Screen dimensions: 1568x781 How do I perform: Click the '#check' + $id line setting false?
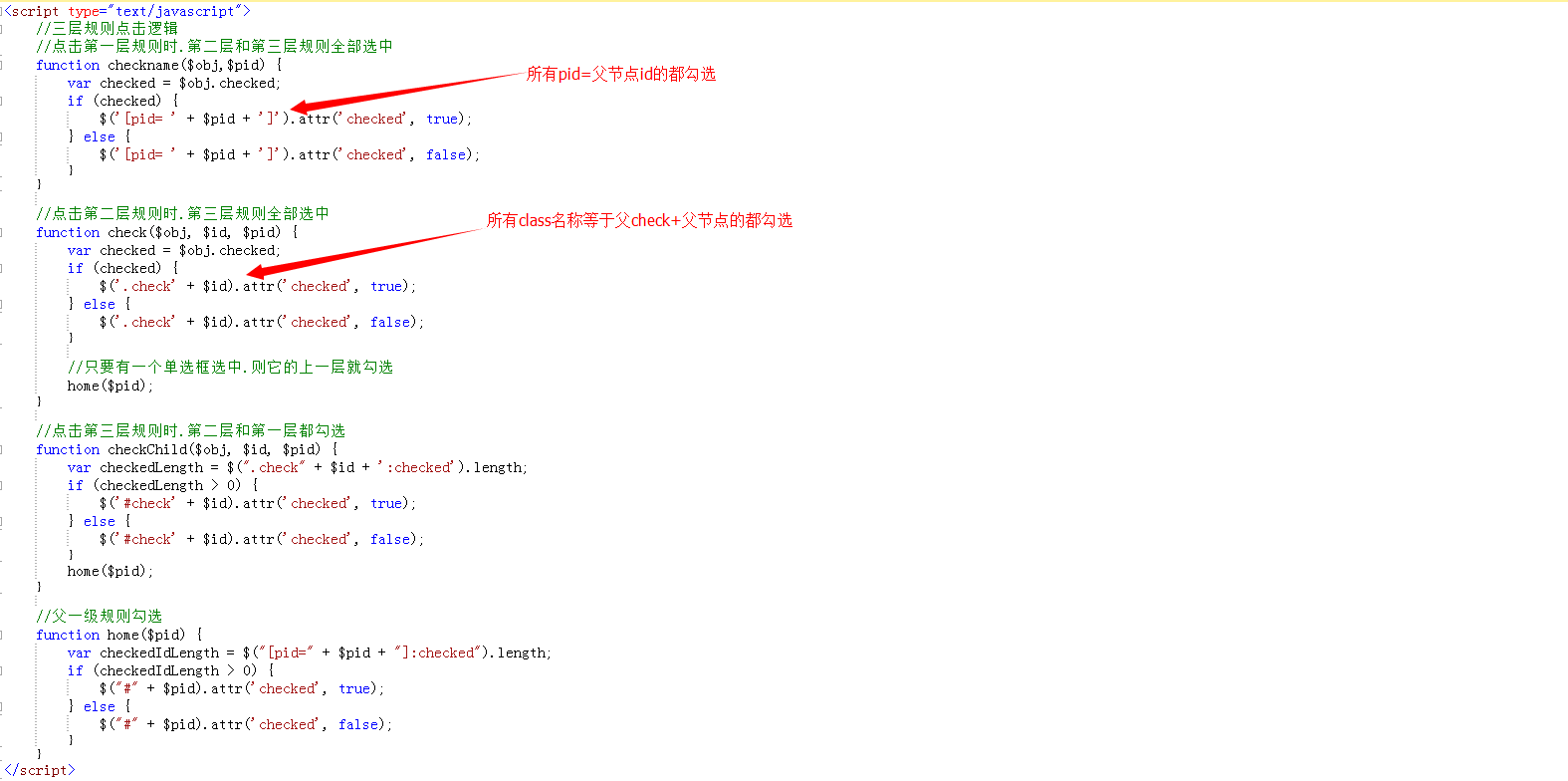click(x=262, y=539)
